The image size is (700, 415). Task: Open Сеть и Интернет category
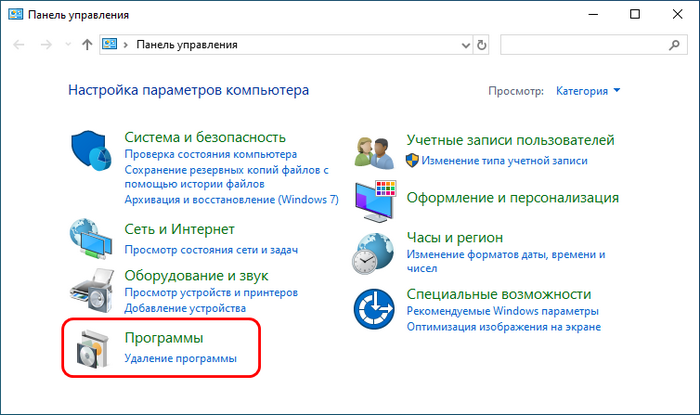point(179,229)
